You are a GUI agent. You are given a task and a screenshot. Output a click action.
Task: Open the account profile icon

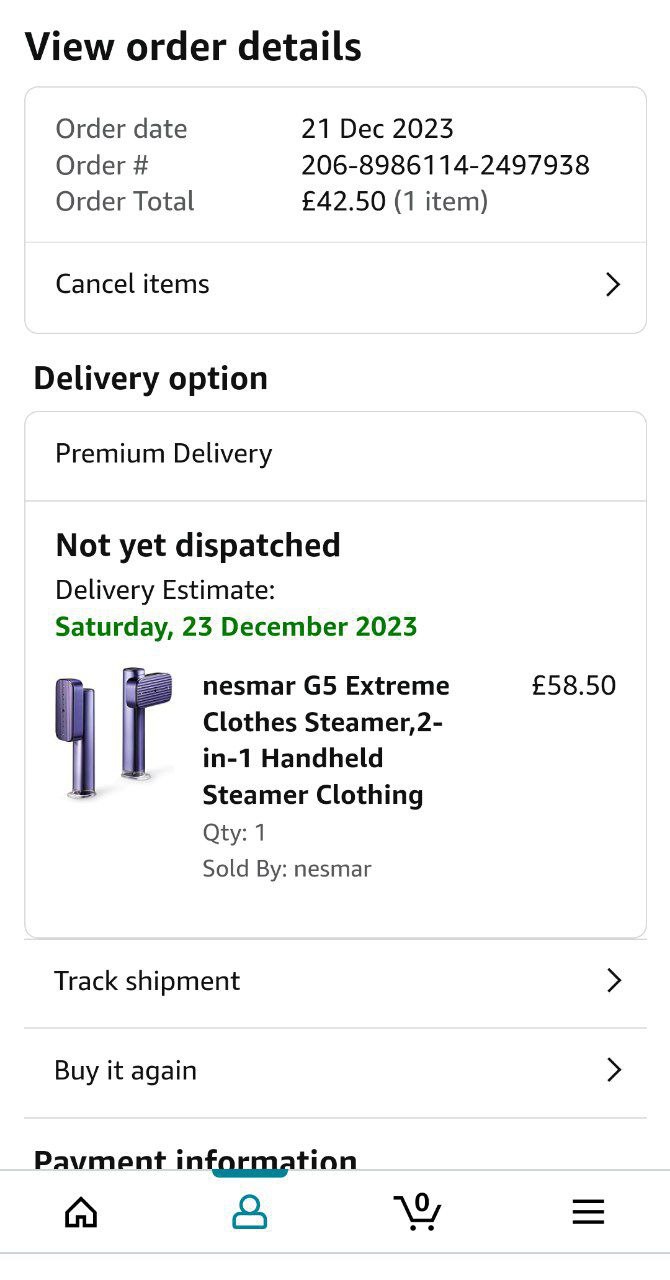tap(249, 1212)
